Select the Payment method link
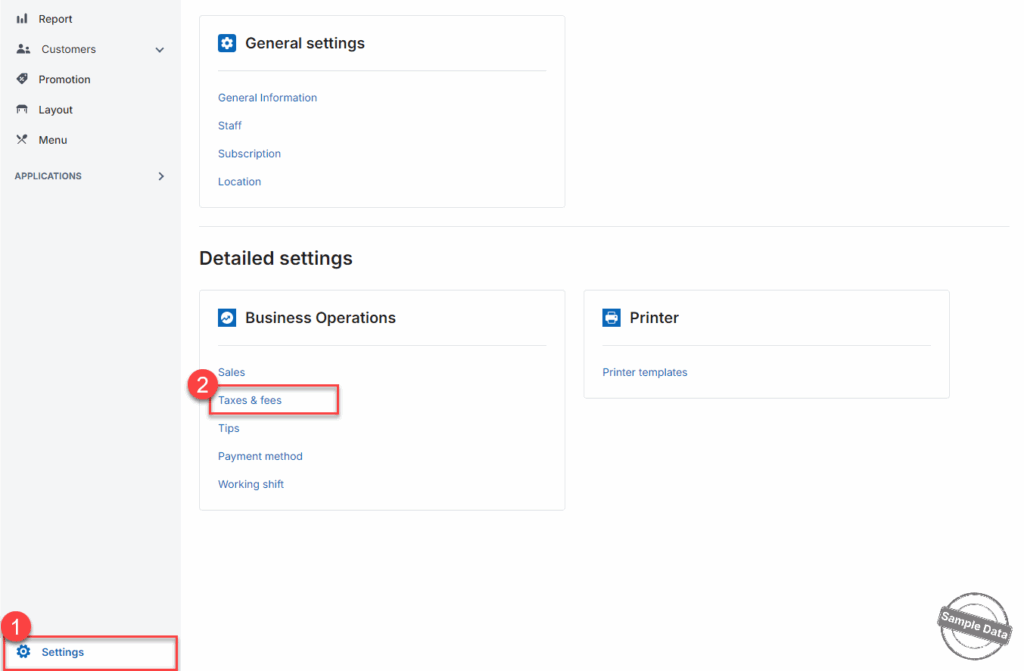Viewport: 1024px width, 671px height. point(260,456)
